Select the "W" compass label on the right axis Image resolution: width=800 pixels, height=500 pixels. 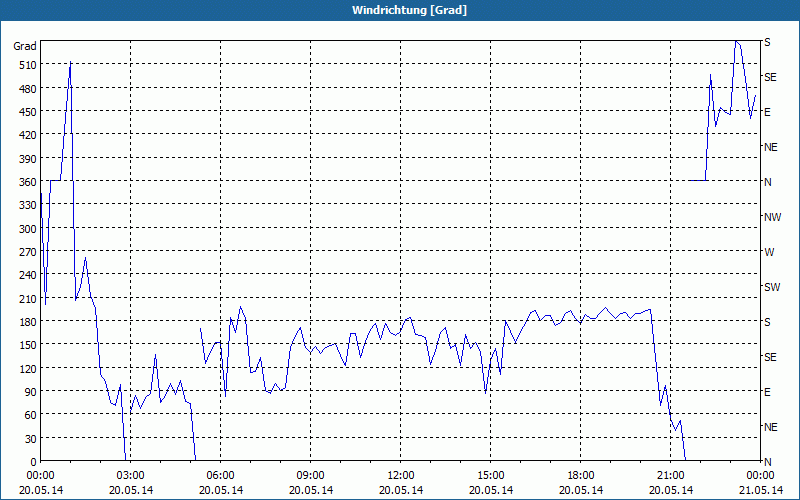coord(769,252)
